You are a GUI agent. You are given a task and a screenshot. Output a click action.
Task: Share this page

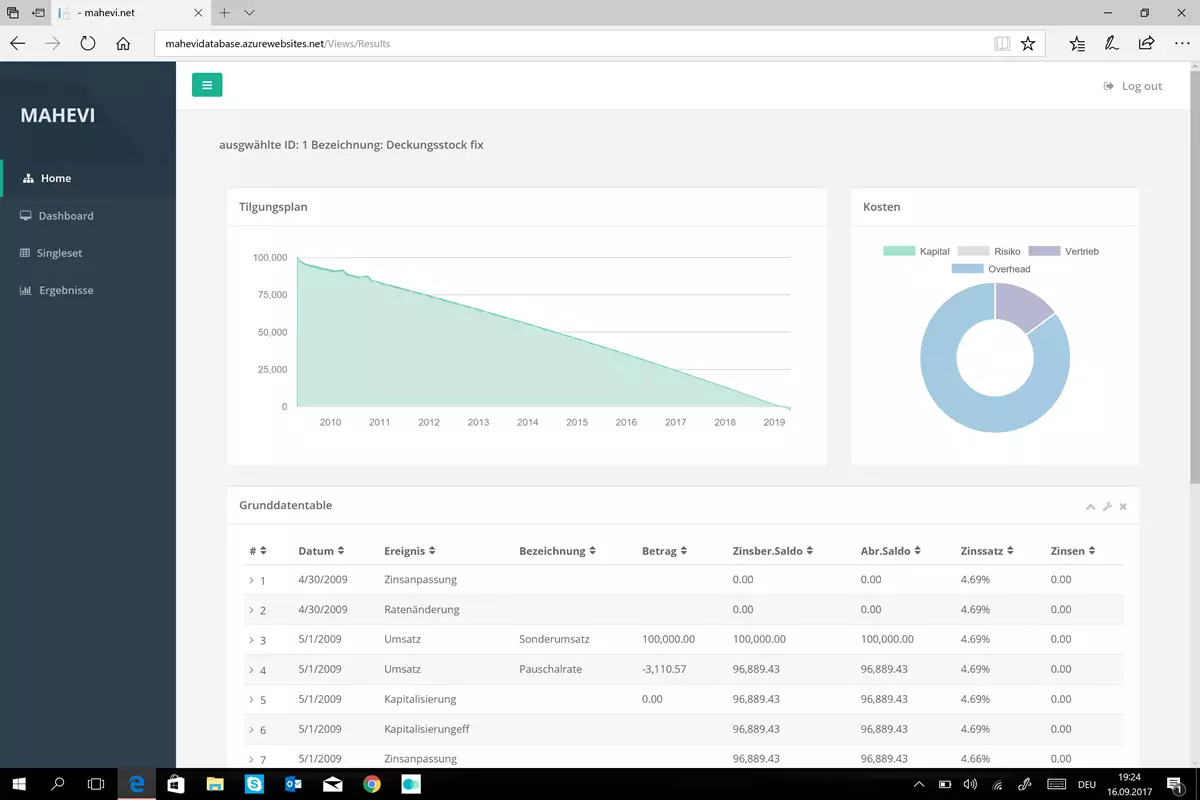[x=1146, y=43]
